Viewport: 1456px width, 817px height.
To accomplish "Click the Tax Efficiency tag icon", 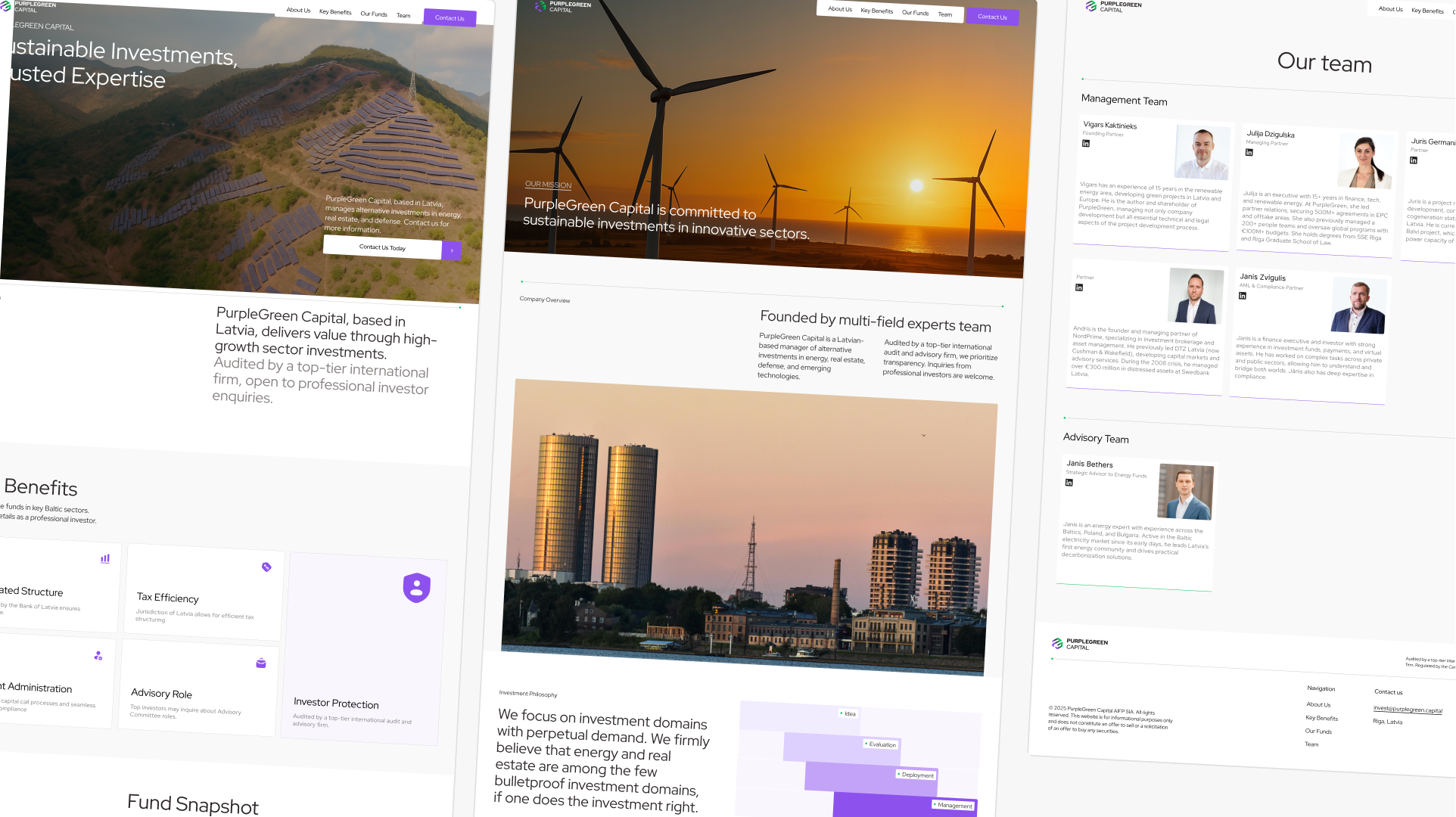I will pos(266,567).
